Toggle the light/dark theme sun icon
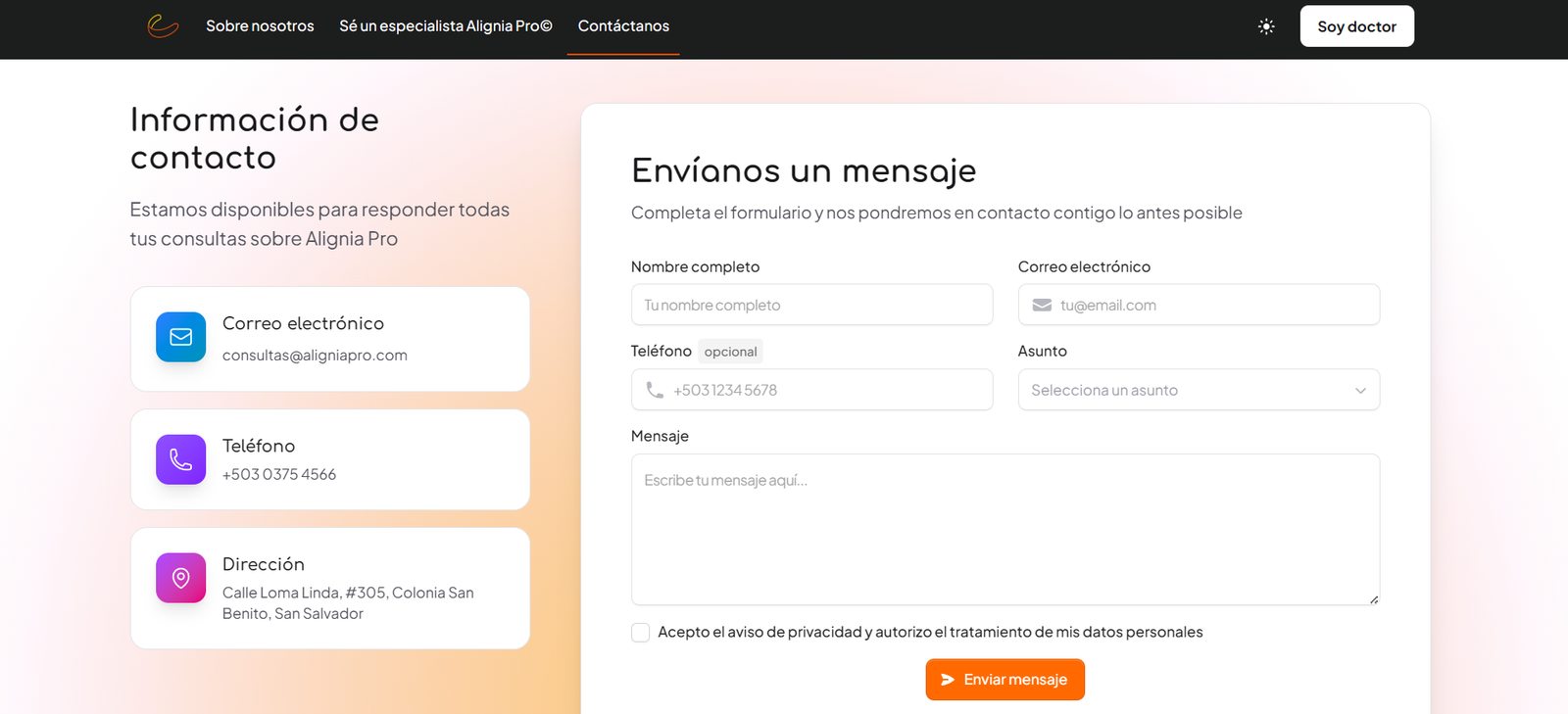1568x714 pixels. click(1266, 26)
